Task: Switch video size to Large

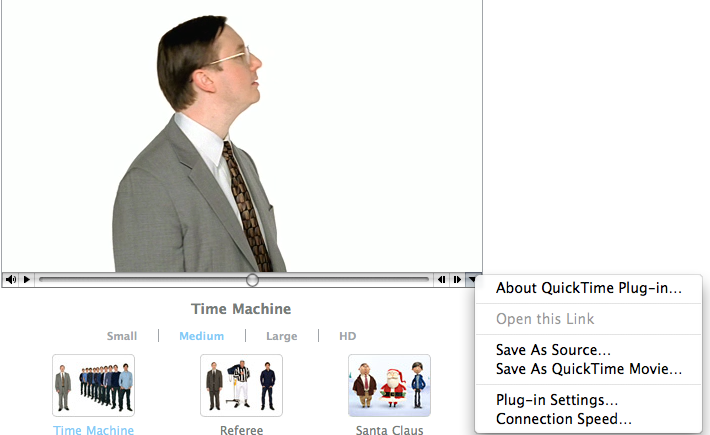Action: coord(282,336)
